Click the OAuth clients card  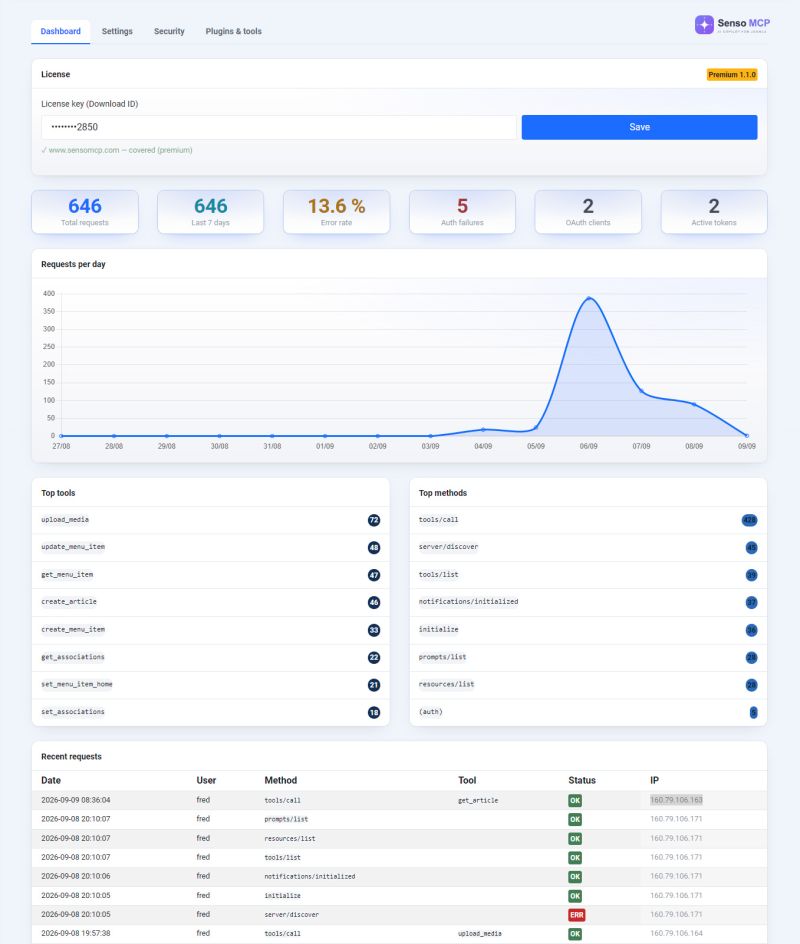coord(588,212)
